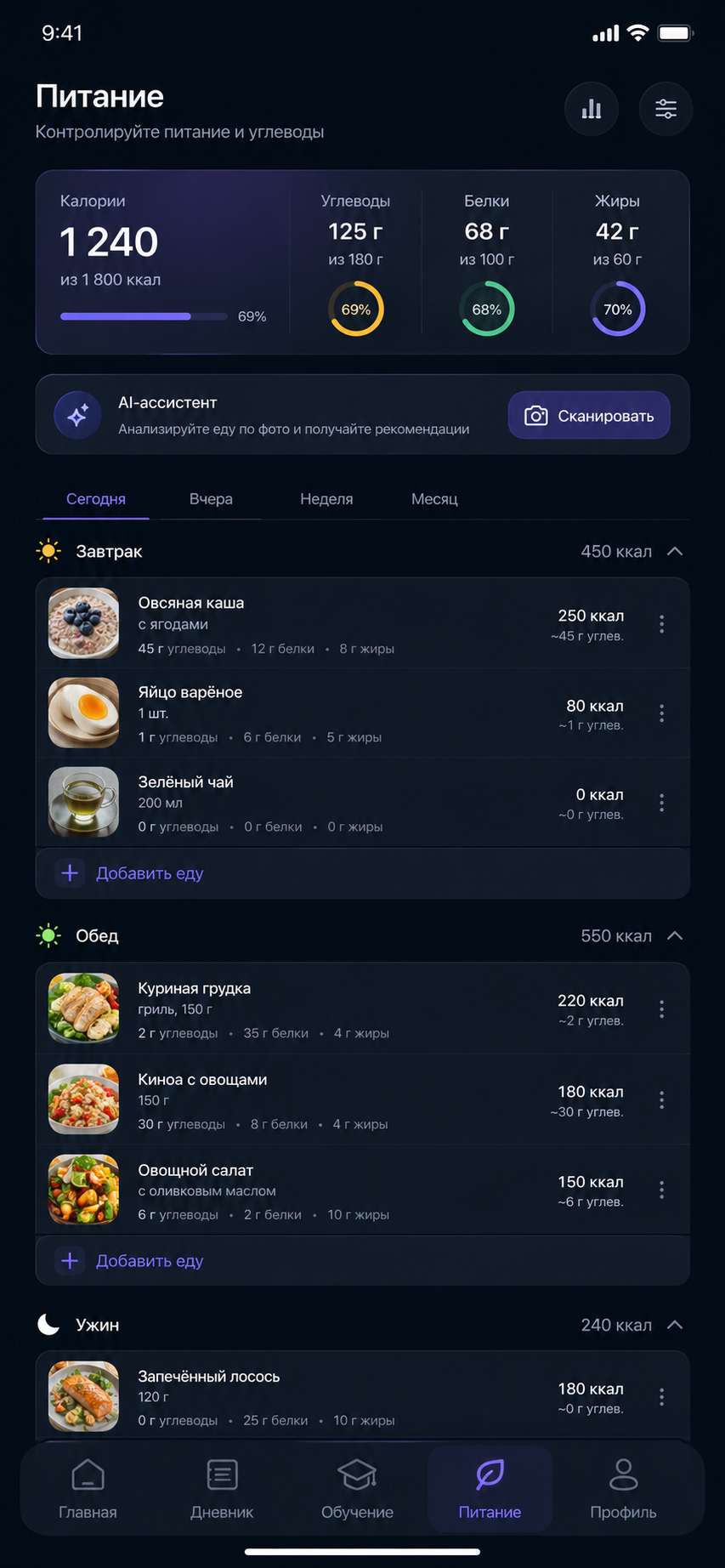Open options menu for Куриная грудка
The width and height of the screenshot is (725, 1568).
(x=662, y=1009)
